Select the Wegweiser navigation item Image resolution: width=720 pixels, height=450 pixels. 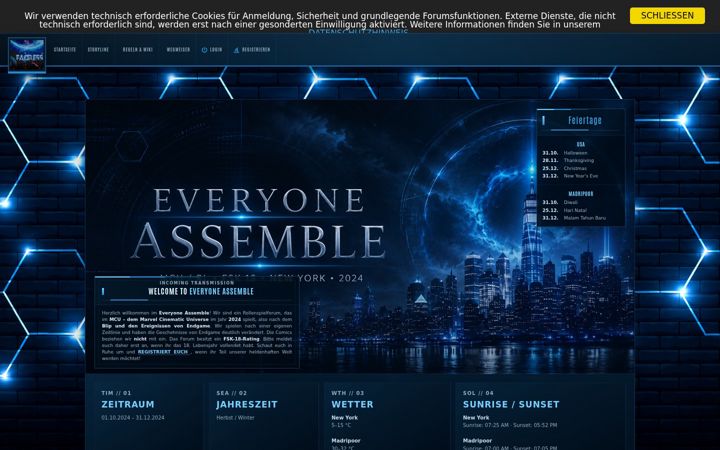click(x=178, y=50)
